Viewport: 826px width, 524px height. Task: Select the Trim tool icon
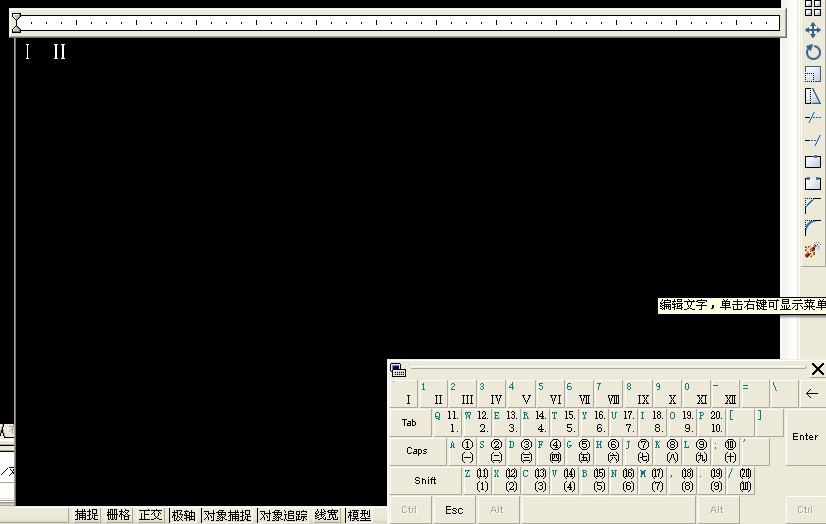(813, 117)
